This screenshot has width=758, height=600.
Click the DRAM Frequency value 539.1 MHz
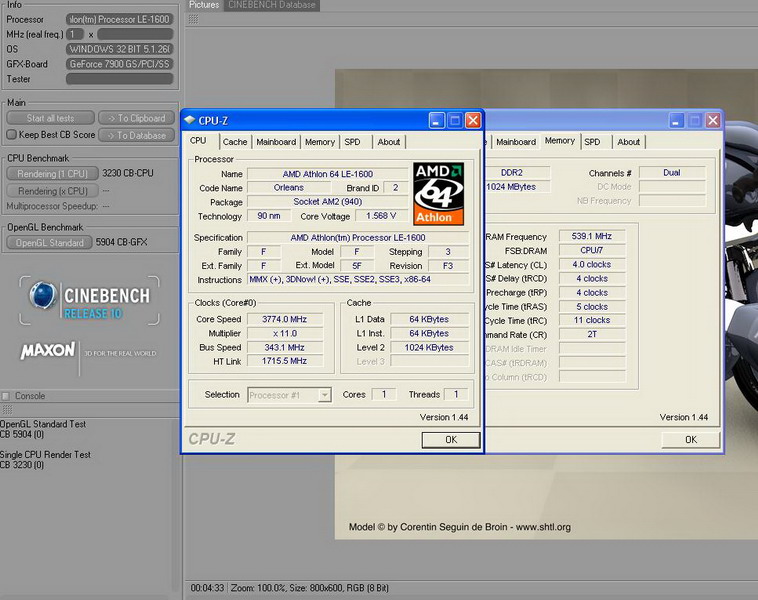(x=592, y=236)
